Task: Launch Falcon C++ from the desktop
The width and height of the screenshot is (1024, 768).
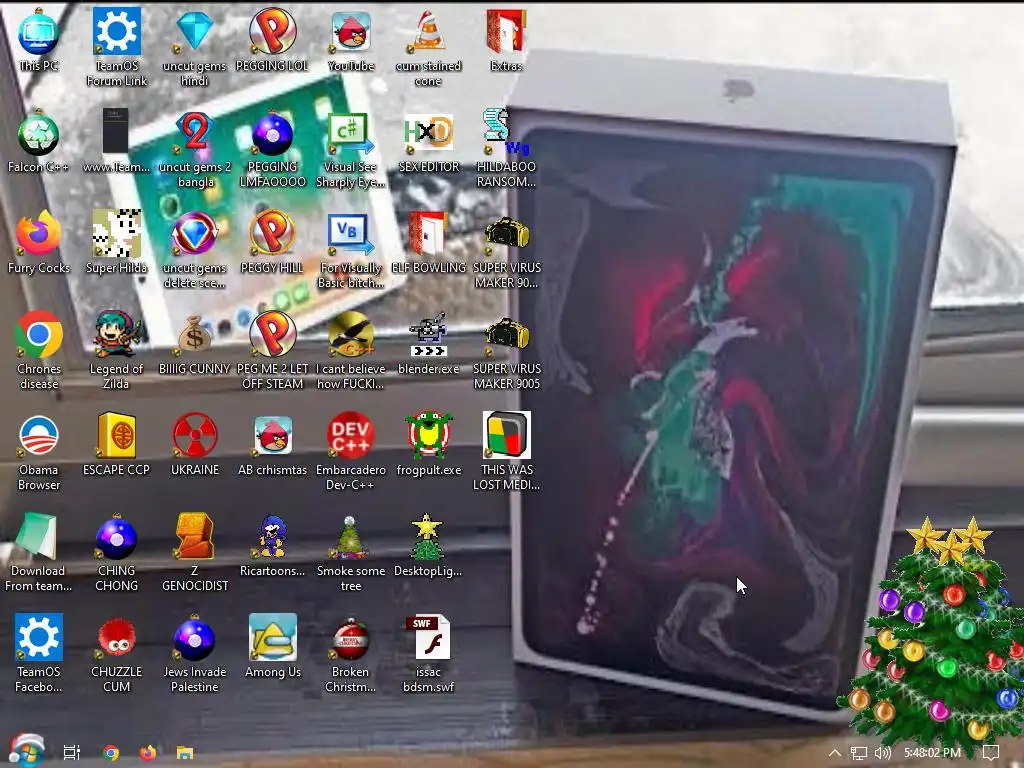Action: point(39,142)
